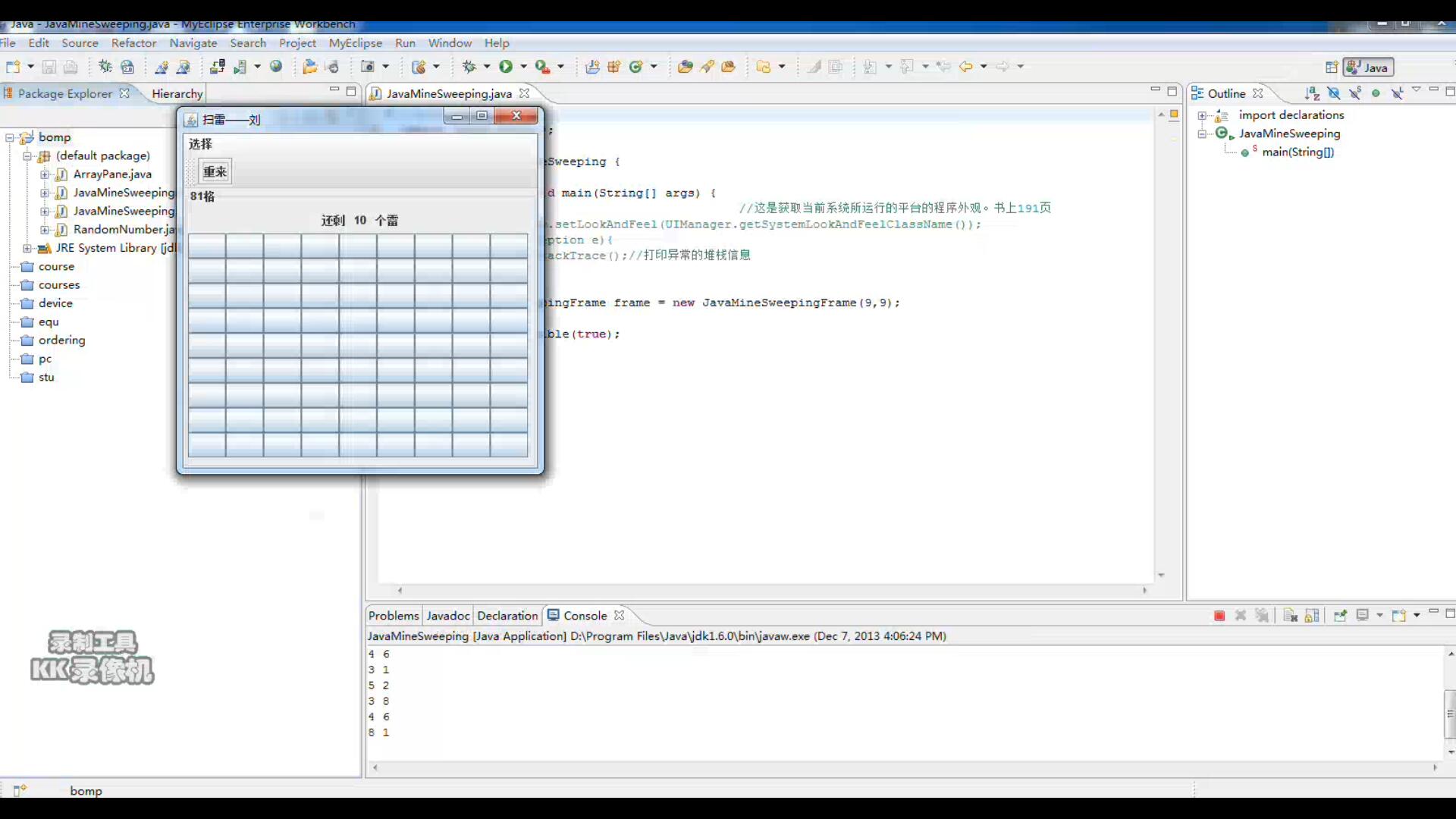Open Outline view menu triangle

tap(1416, 90)
